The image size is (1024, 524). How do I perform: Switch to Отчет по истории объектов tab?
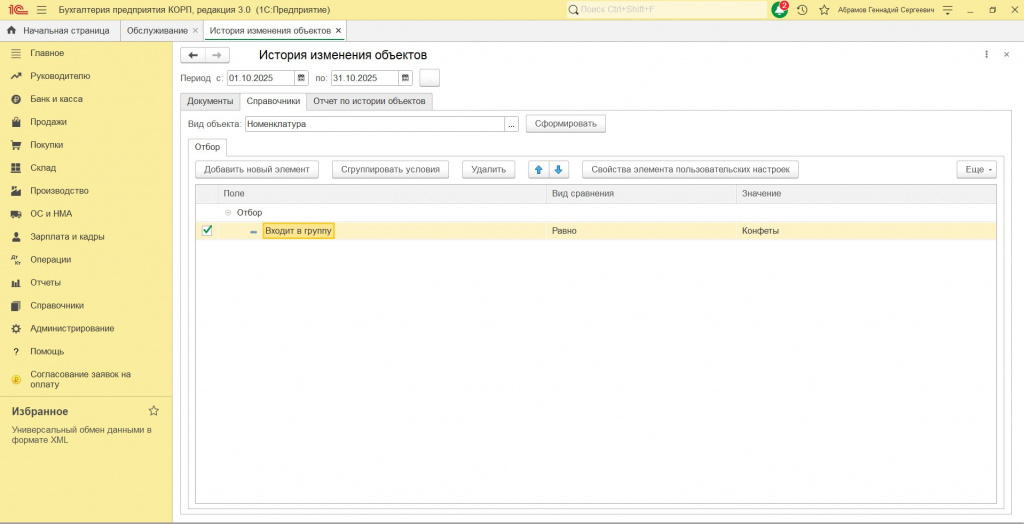tap(369, 101)
